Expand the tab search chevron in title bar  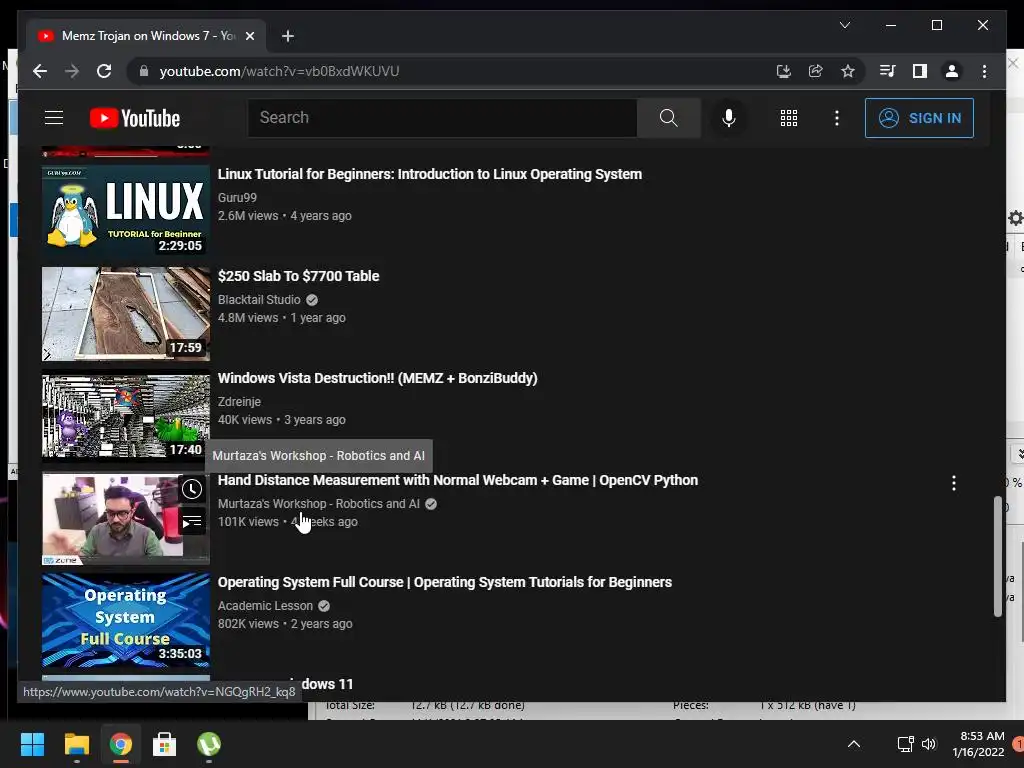tap(844, 25)
